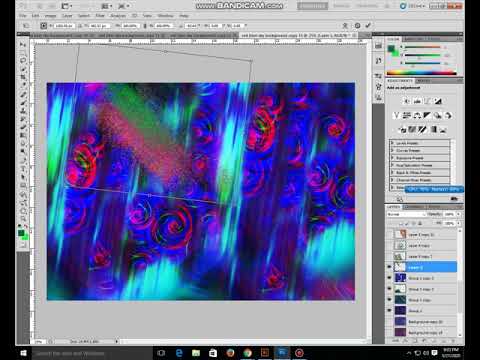Select the Hand tool

point(23,211)
